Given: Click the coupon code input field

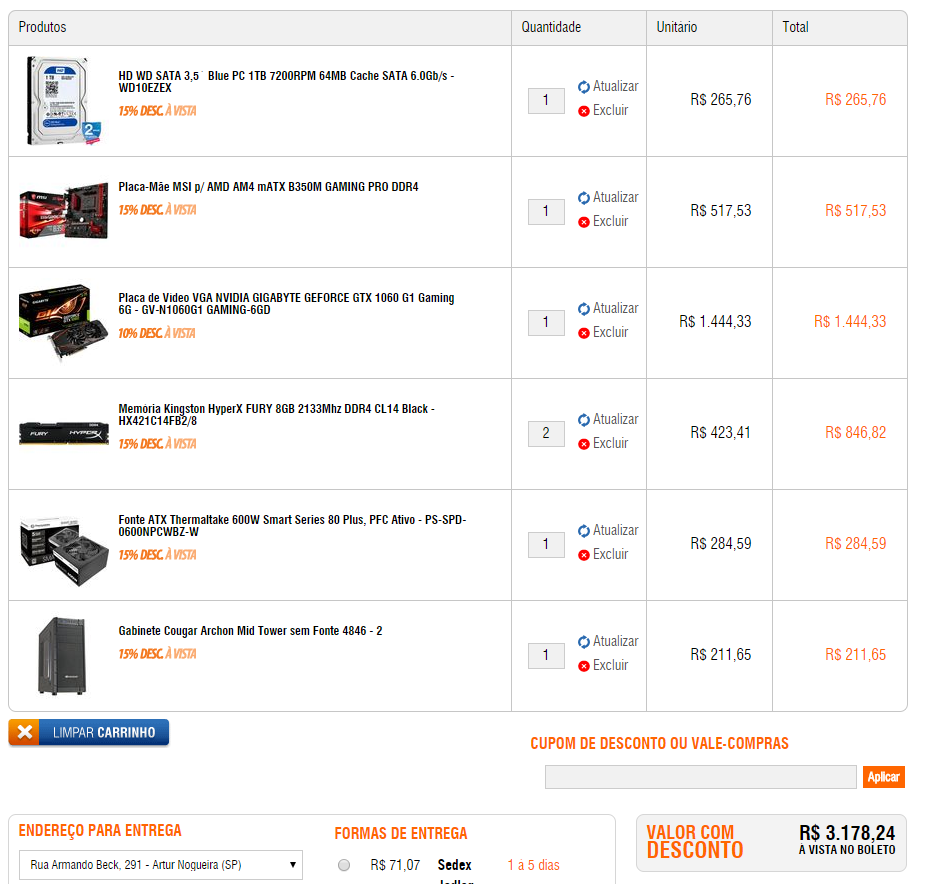Looking at the screenshot, I should [x=701, y=777].
